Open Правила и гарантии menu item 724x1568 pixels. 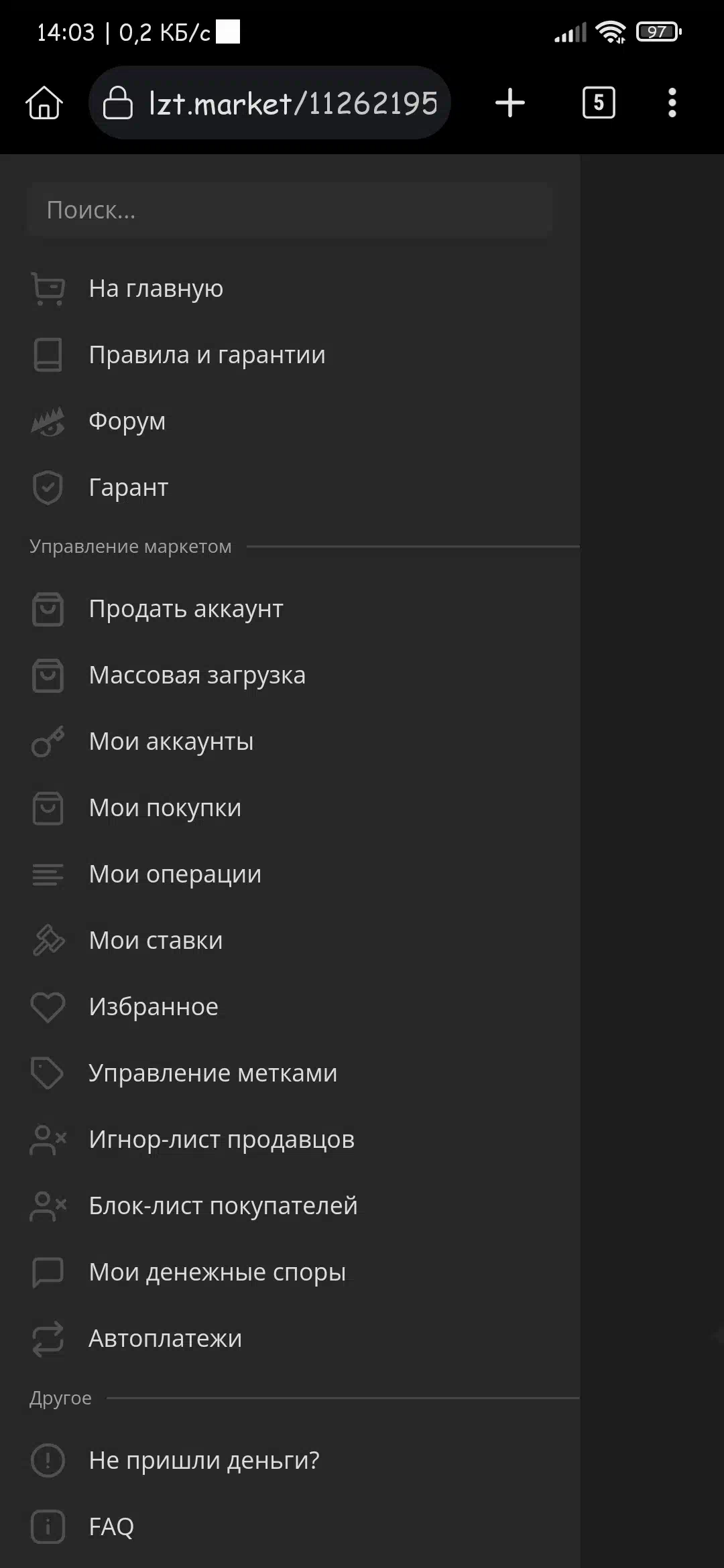tap(206, 355)
